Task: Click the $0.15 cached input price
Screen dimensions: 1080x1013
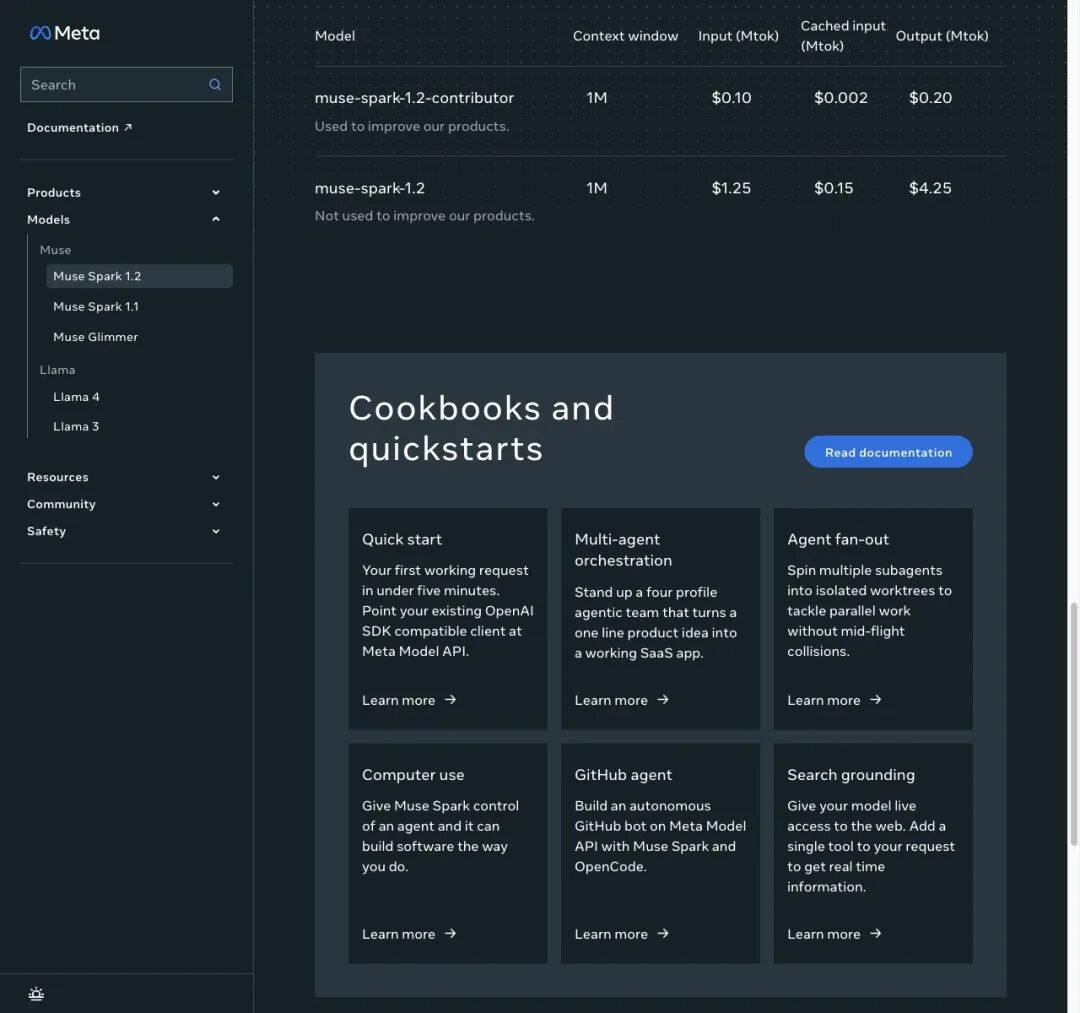Action: 833,188
